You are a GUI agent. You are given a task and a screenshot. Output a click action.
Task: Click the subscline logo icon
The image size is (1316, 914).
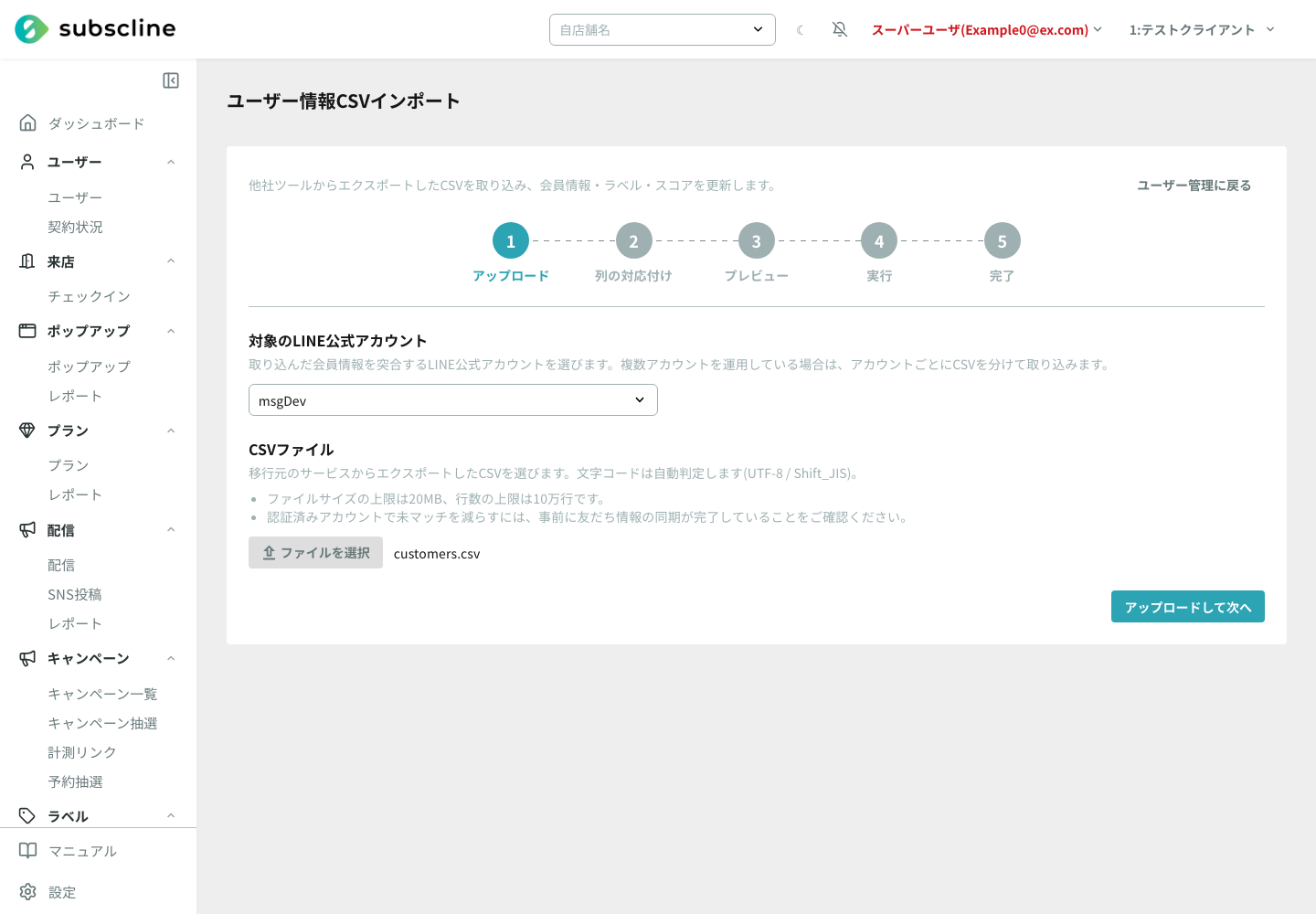[32, 29]
